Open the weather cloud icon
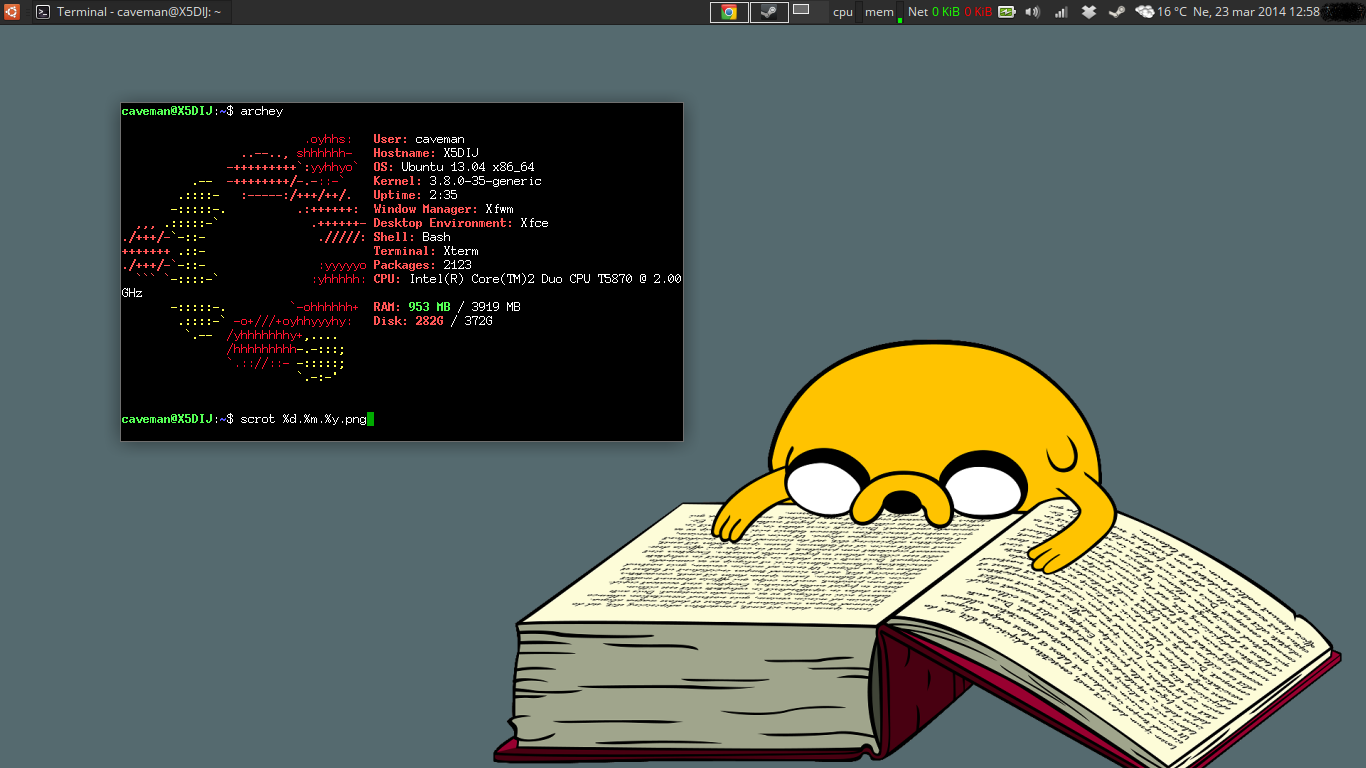 (1144, 12)
